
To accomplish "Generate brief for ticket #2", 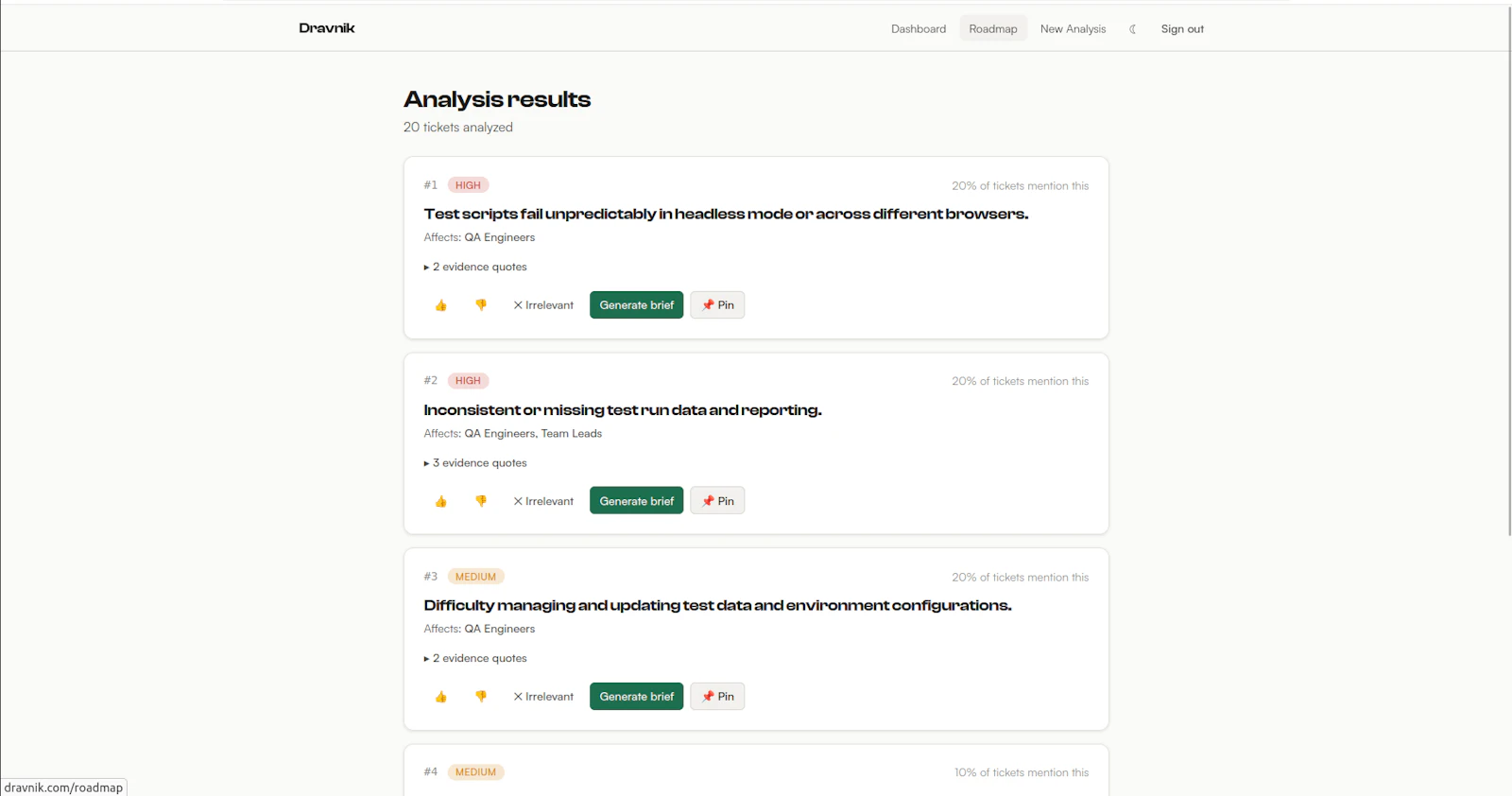I will [x=636, y=500].
